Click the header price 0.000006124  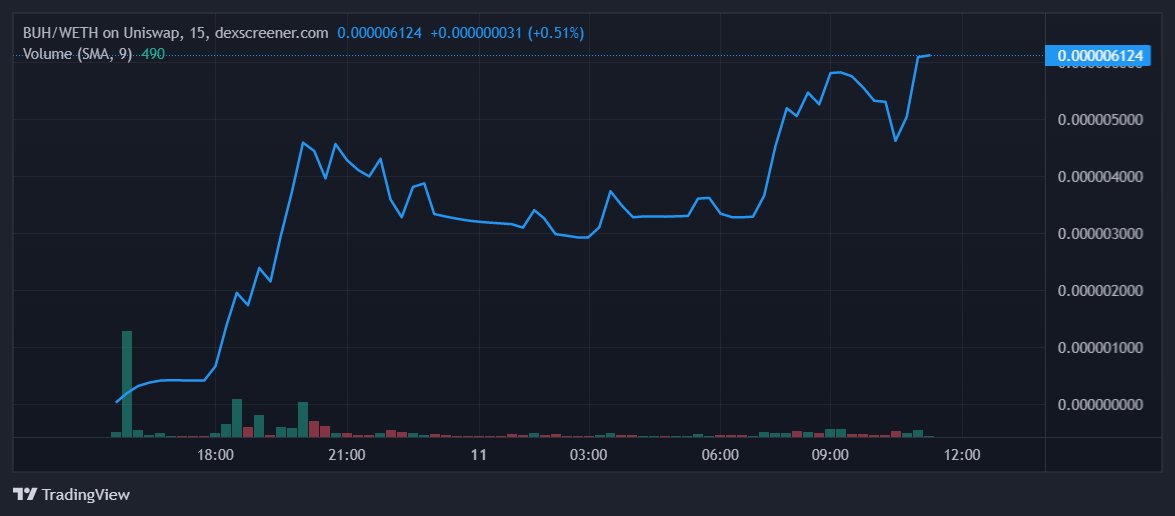point(379,33)
